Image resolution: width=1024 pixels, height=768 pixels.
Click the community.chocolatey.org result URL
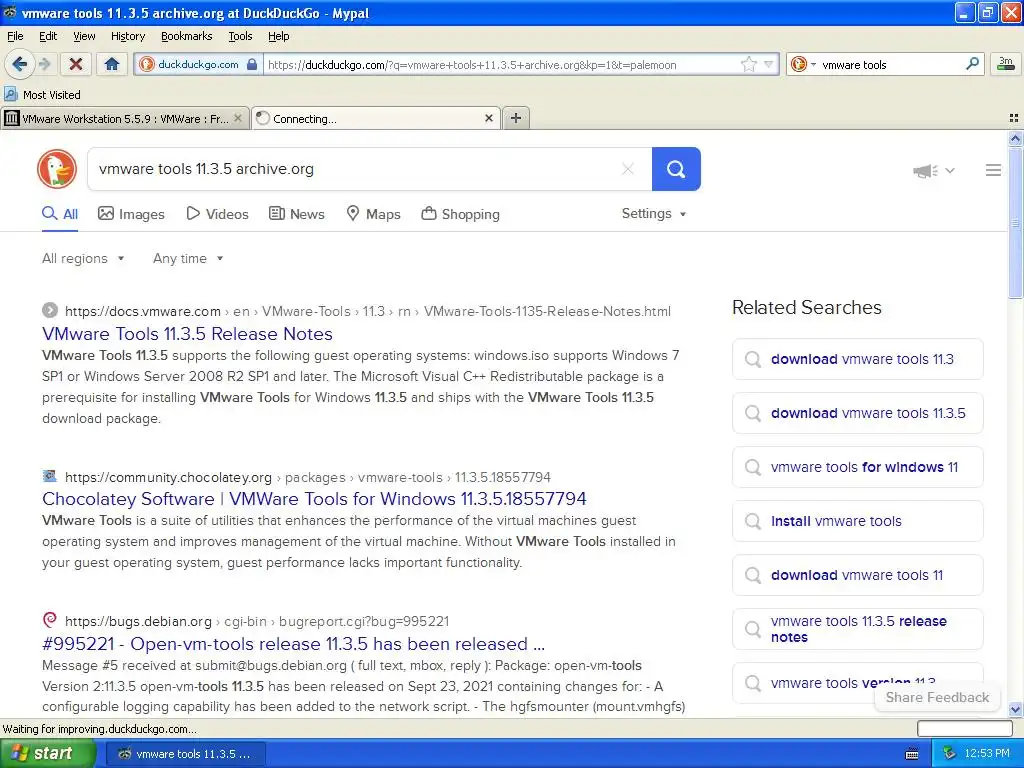coord(308,477)
